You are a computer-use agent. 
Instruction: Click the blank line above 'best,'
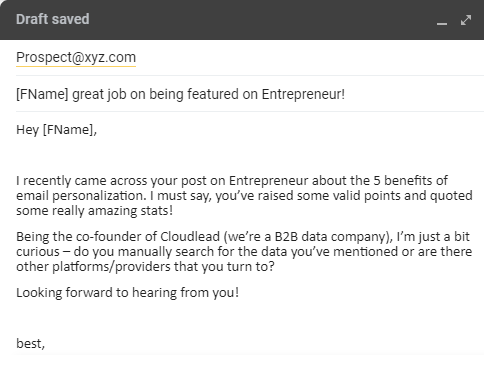(250, 318)
